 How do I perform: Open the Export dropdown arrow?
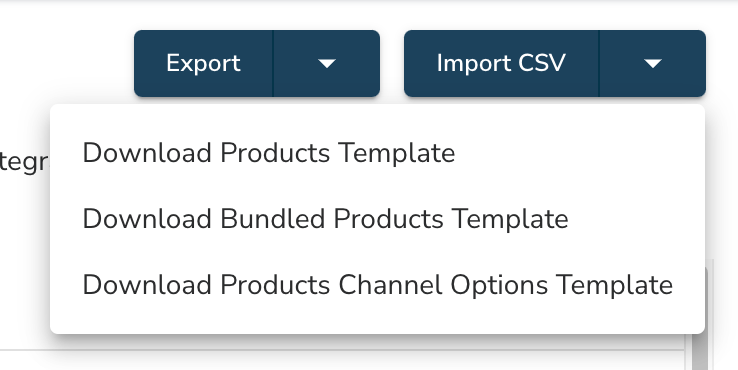pyautogui.click(x=327, y=64)
